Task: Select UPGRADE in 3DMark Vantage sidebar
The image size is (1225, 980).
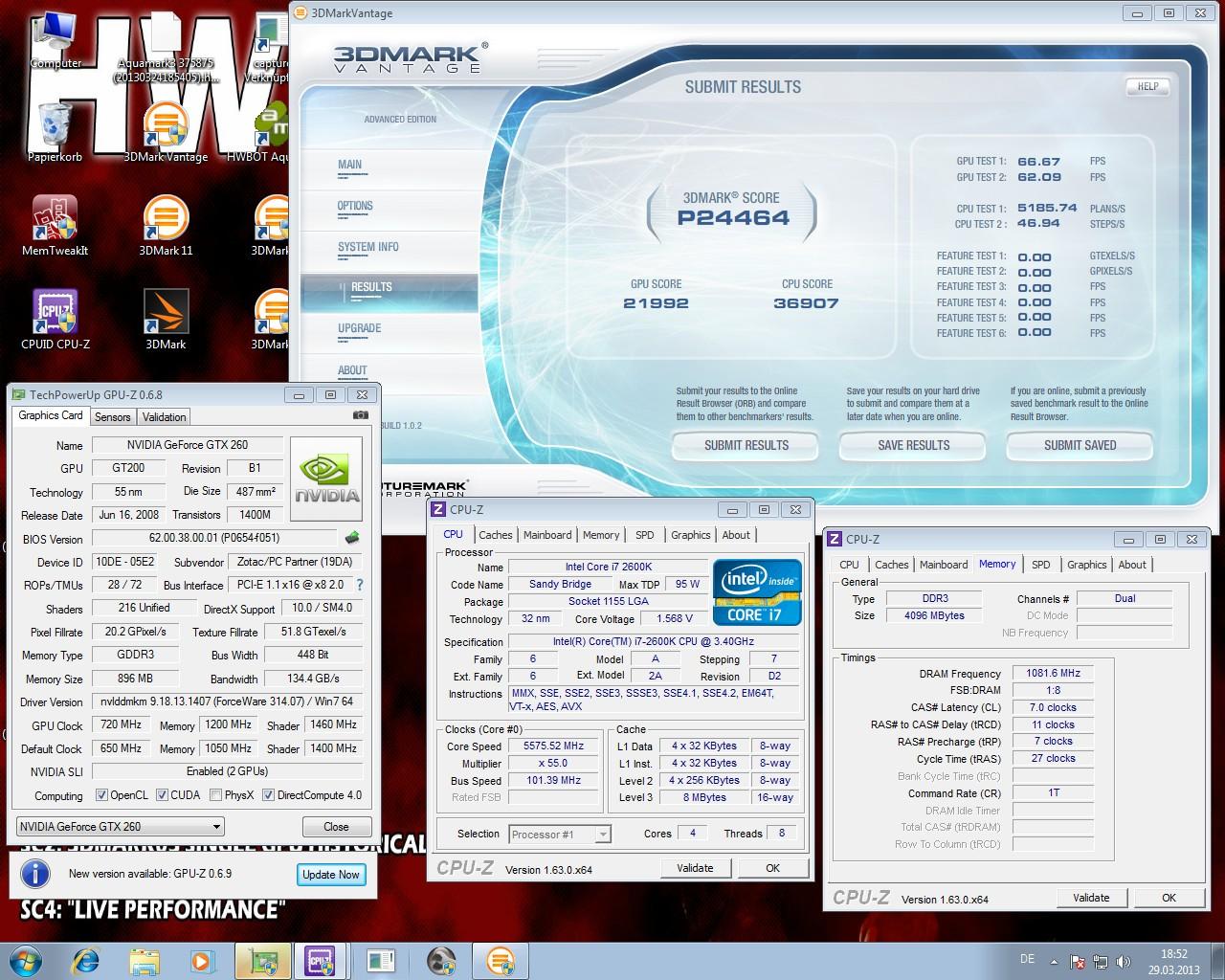Action: [359, 328]
